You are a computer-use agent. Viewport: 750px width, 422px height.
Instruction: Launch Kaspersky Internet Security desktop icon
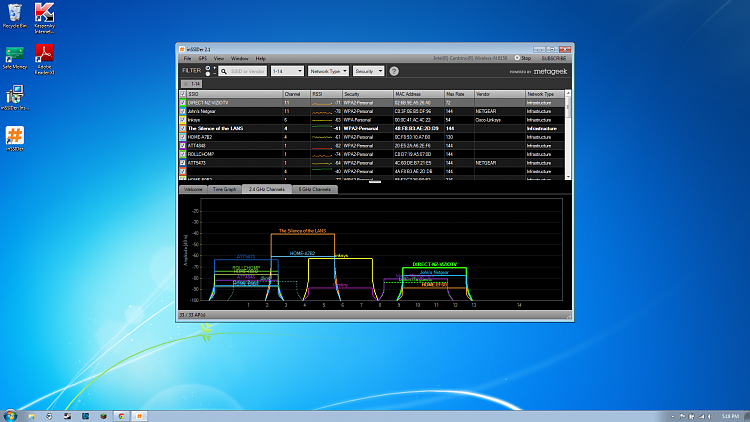tap(44, 18)
